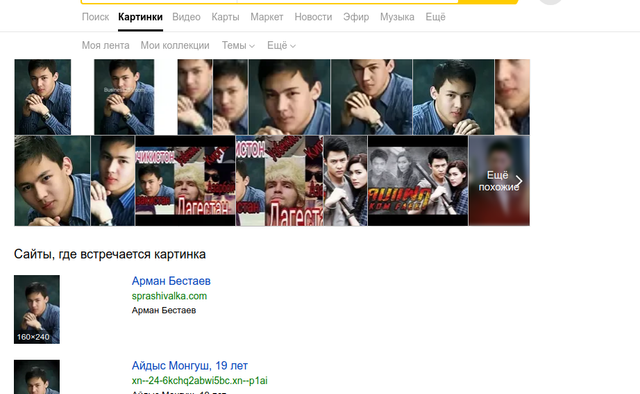The height and width of the screenshot is (394, 640).
Task: Visit the sprashivalka.com link
Action: pos(169,296)
